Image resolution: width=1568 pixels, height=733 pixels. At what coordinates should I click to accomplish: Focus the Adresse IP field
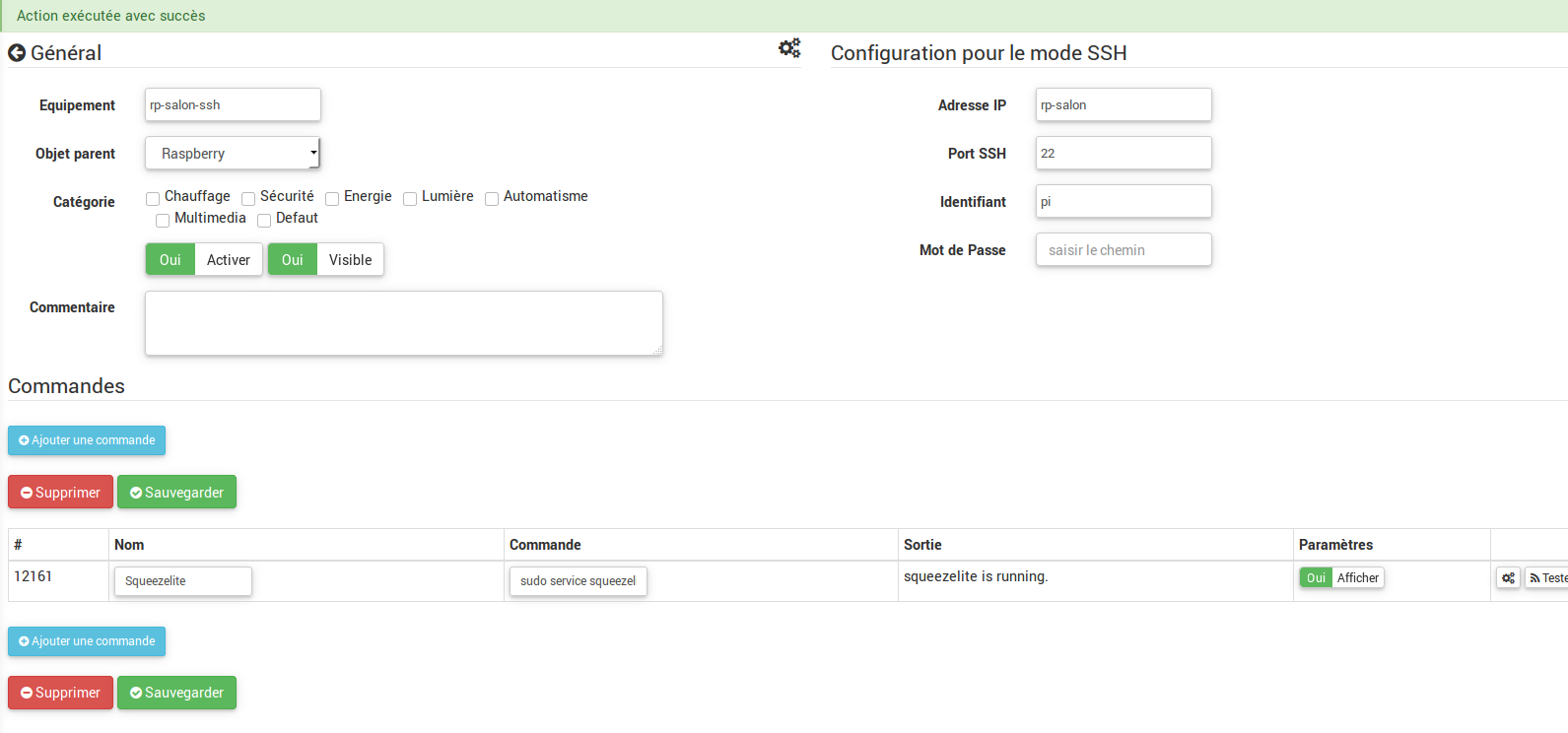[x=1124, y=105]
